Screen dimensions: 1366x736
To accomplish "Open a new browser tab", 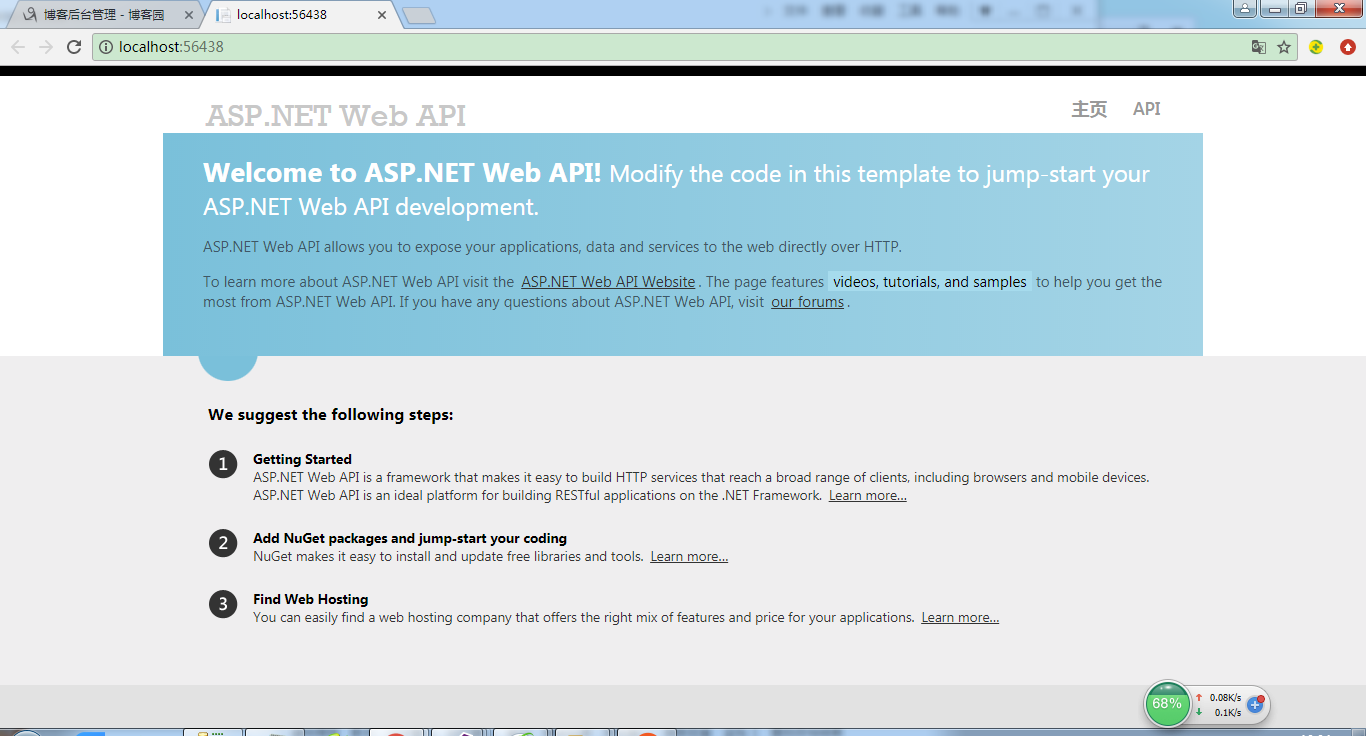I will (418, 15).
